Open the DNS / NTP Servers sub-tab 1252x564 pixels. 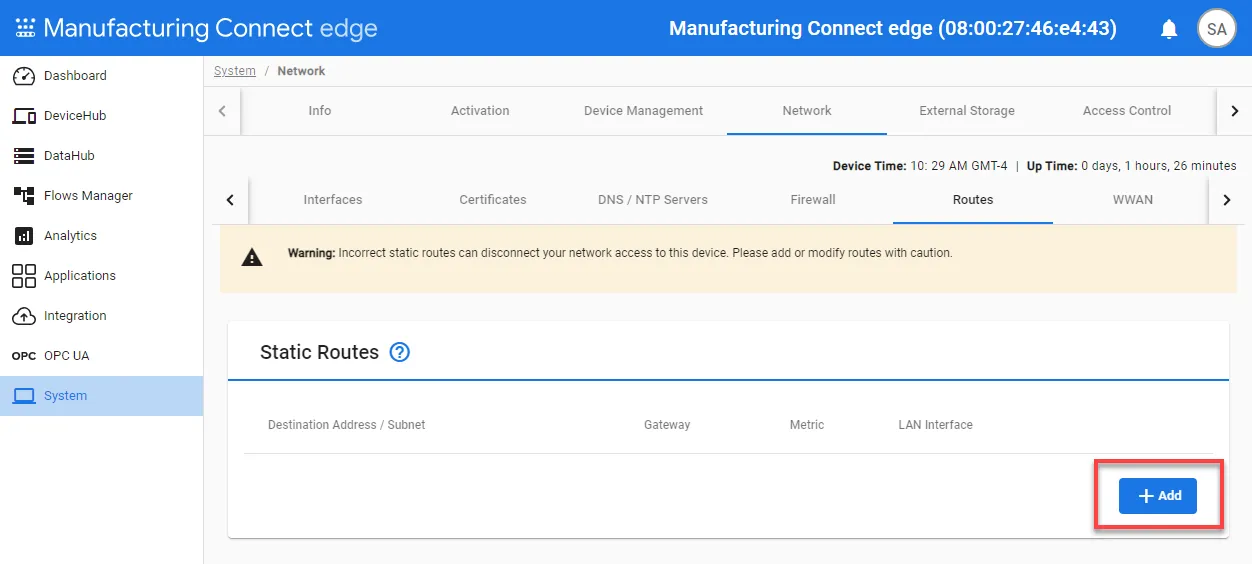click(653, 200)
